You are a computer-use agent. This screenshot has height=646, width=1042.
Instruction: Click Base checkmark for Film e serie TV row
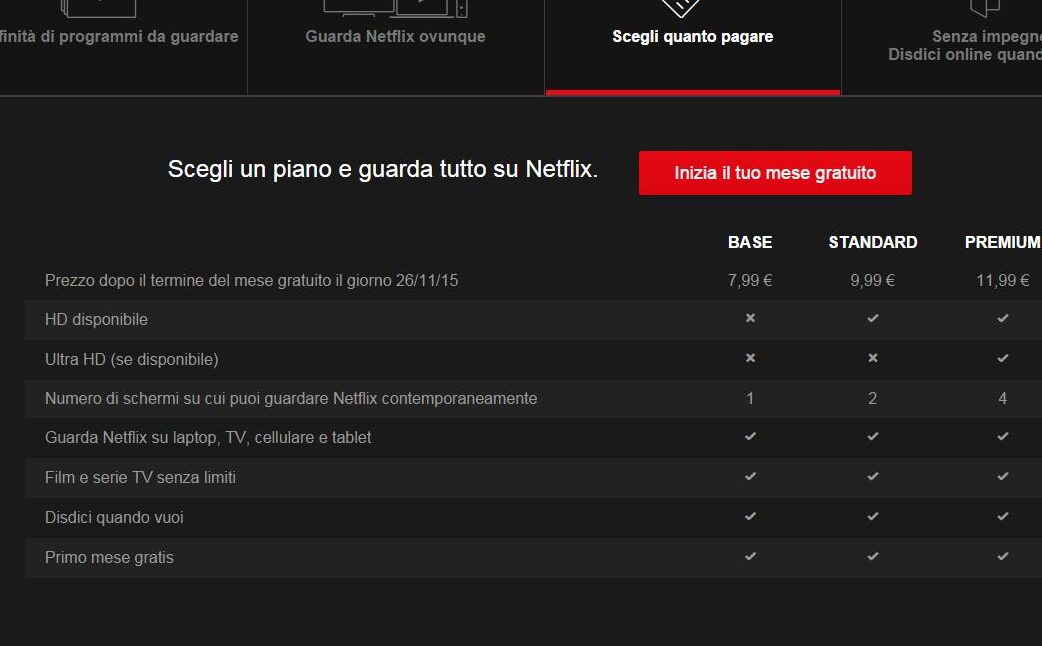tap(750, 477)
